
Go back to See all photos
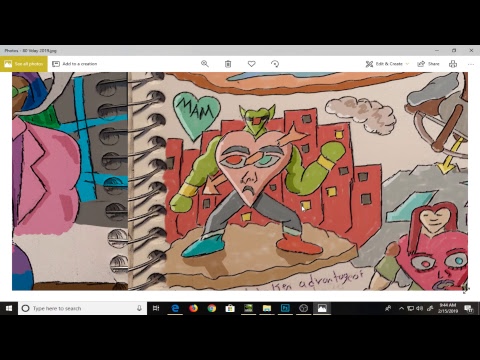point(24,64)
